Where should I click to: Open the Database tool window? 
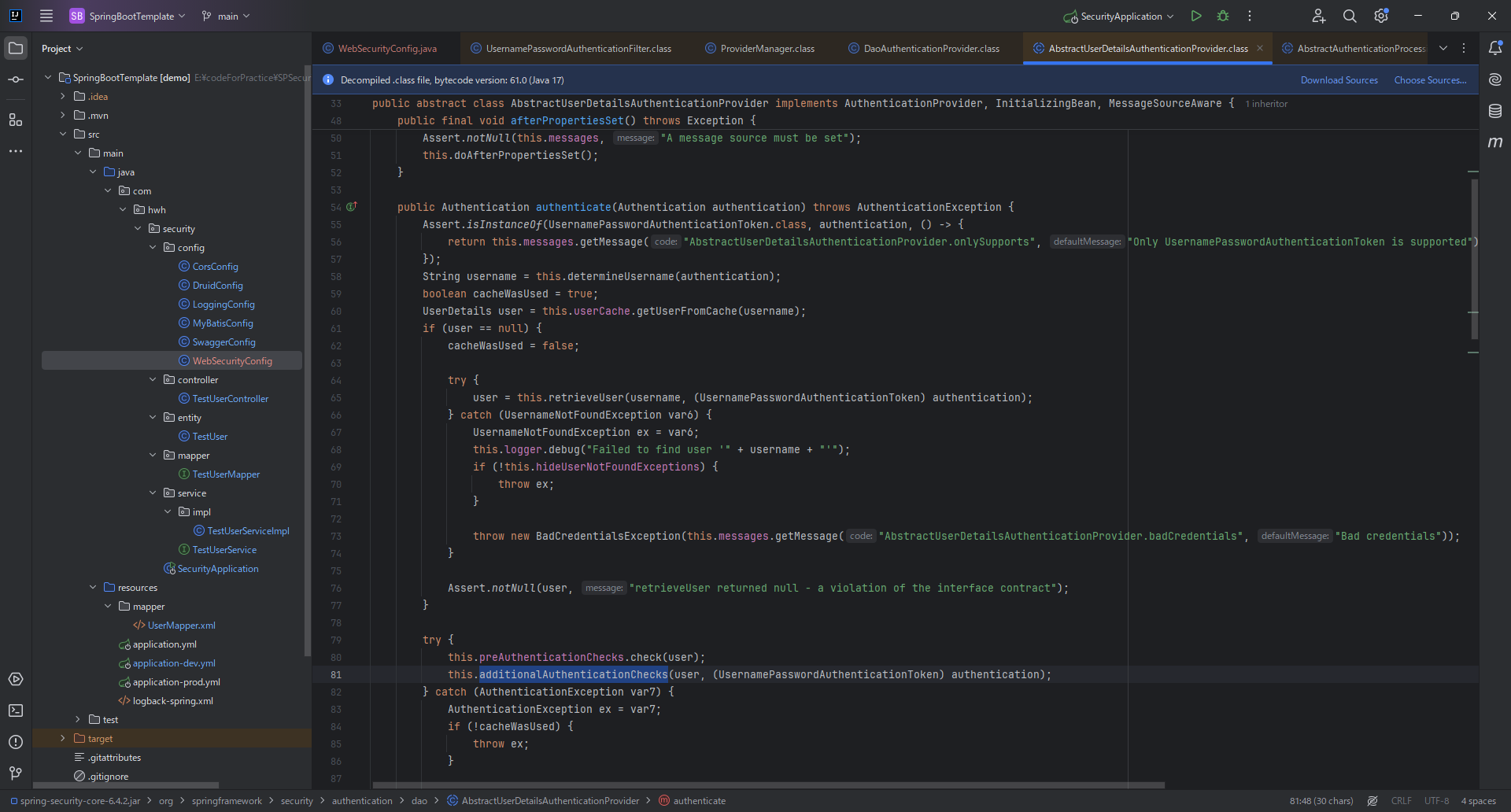(1495, 111)
